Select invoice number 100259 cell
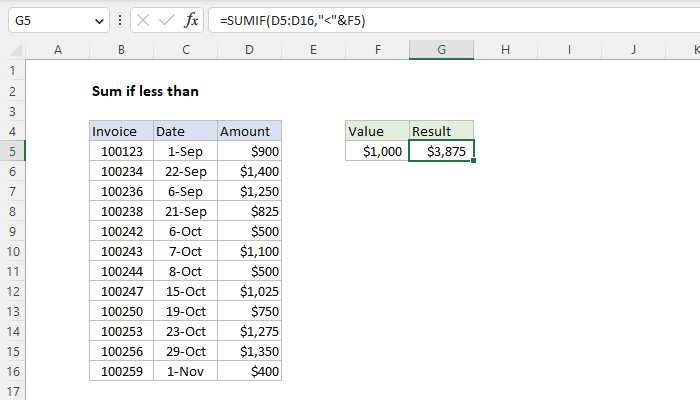The width and height of the screenshot is (700, 400). pos(120,371)
